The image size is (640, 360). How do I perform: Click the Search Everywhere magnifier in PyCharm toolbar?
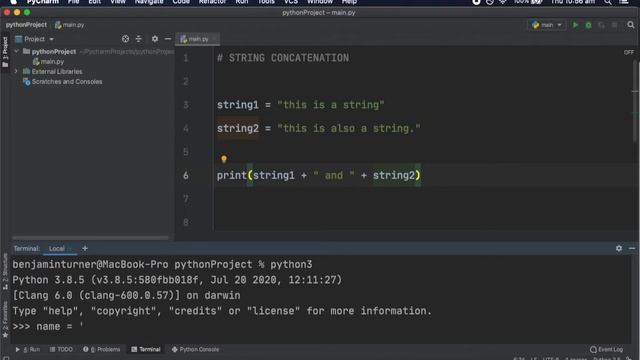point(631,25)
